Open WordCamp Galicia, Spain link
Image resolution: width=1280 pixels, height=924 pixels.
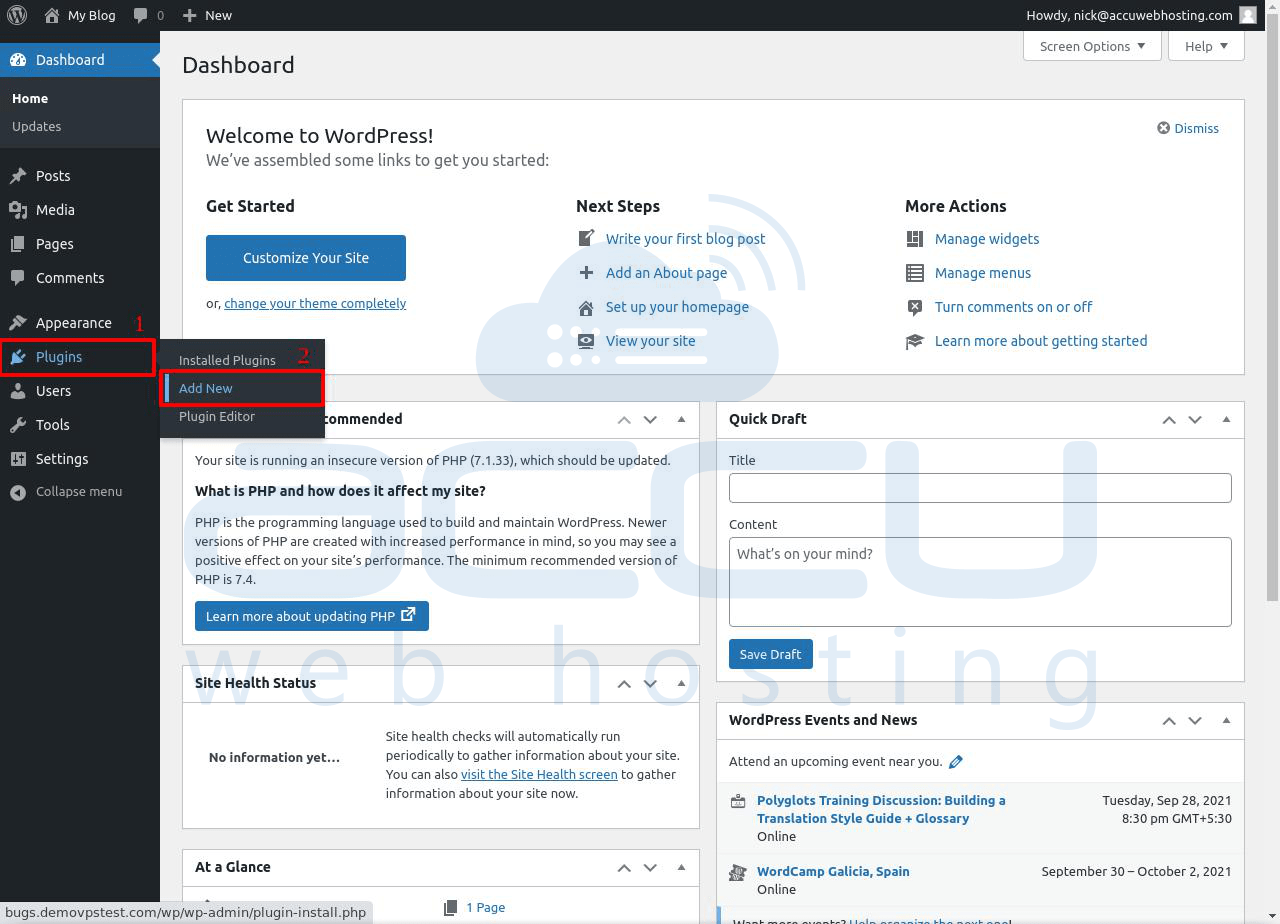833,871
